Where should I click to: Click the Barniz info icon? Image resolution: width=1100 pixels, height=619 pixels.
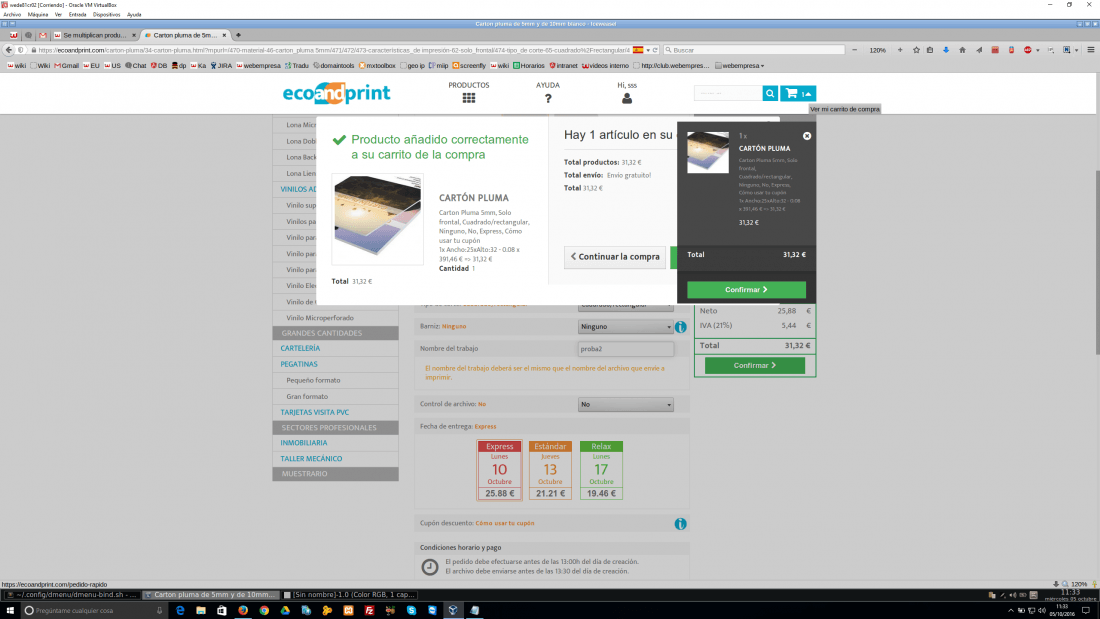(680, 327)
